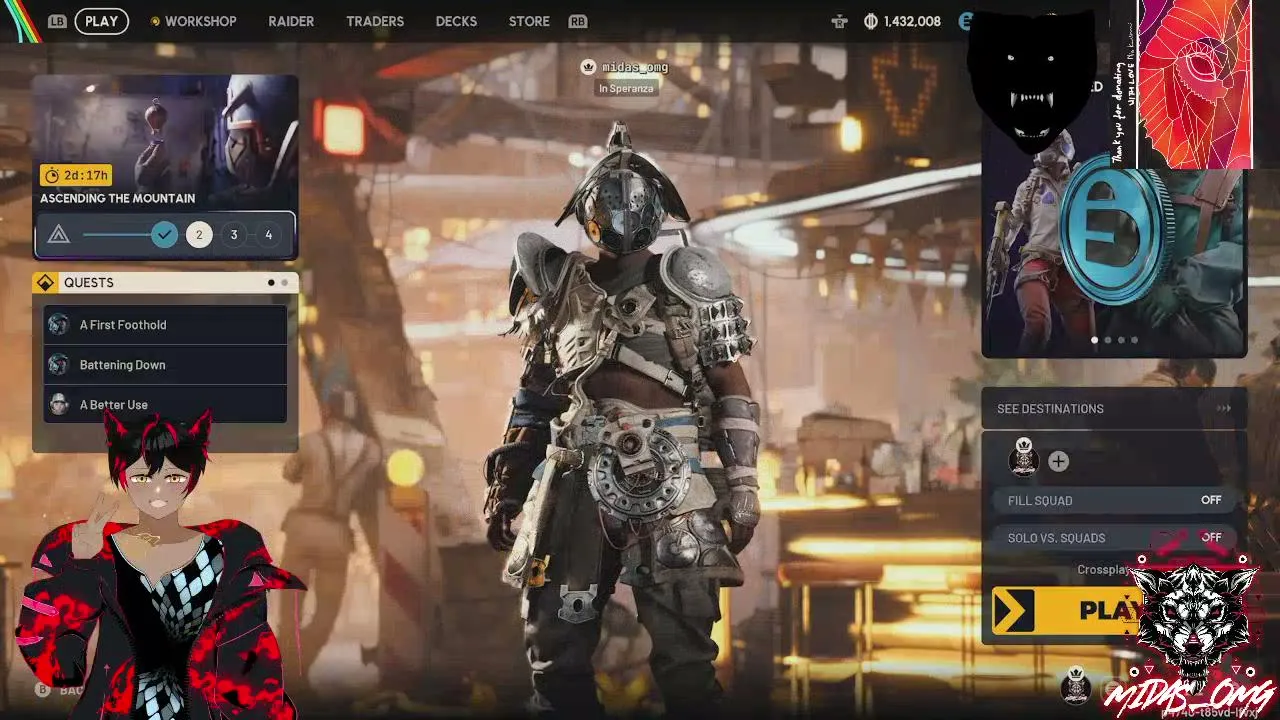This screenshot has width=1280, height=720.
Task: Open the A Better Use quest
Action: [166, 404]
